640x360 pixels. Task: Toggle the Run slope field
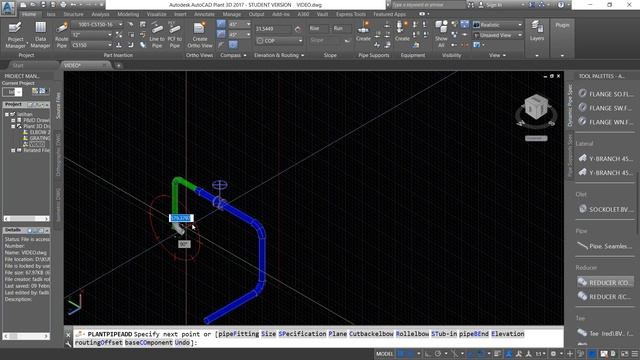[341, 29]
